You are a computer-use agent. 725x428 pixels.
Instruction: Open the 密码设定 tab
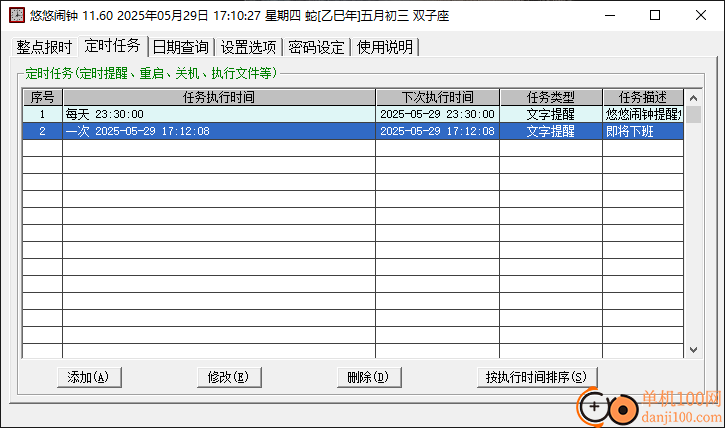tap(316, 47)
